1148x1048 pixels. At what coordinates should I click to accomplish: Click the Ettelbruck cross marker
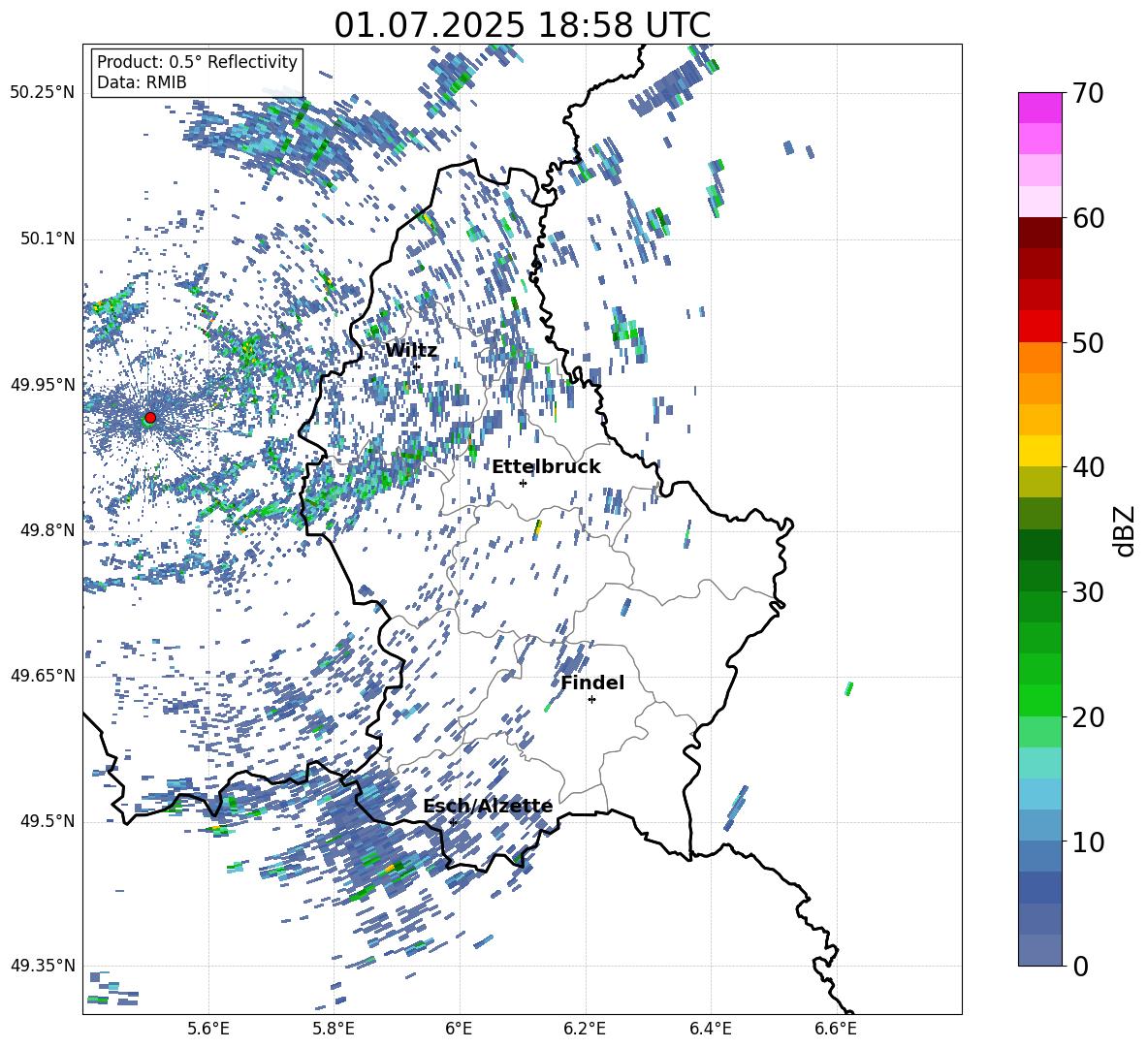coord(523,483)
